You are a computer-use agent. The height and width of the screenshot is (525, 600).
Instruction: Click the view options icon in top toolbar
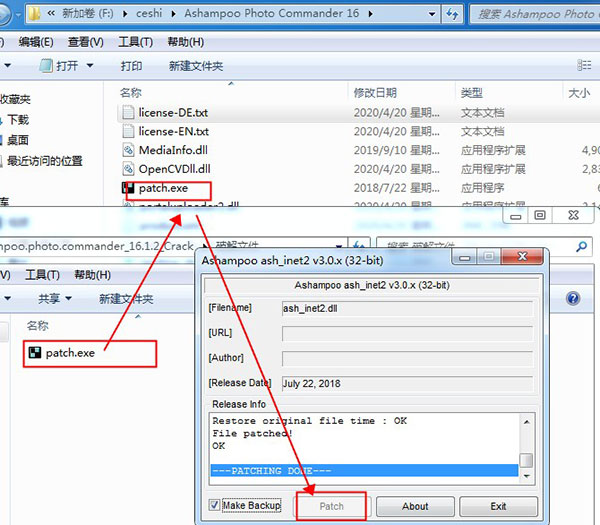coord(584,65)
